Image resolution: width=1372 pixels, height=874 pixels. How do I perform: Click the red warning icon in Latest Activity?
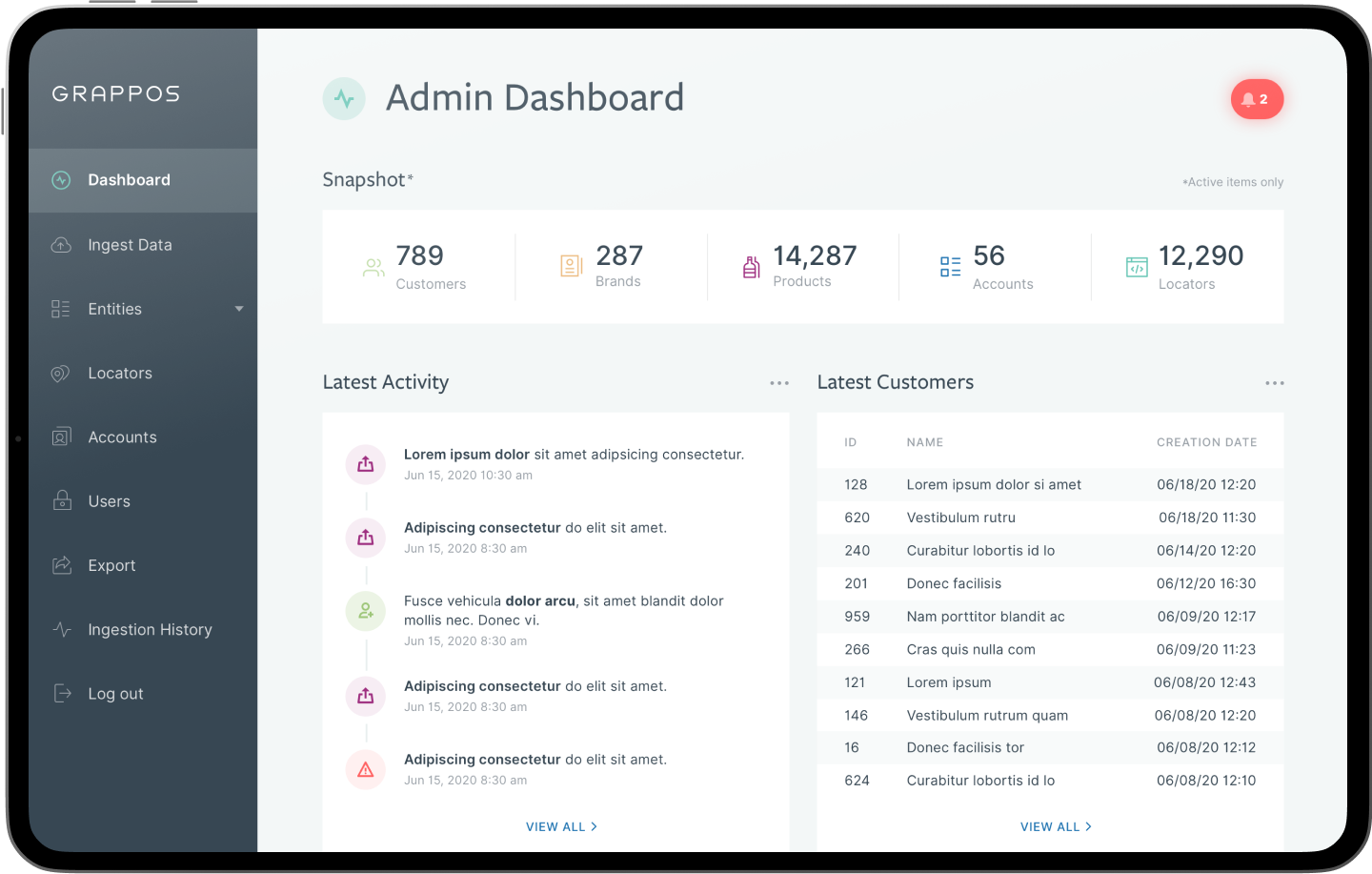[x=365, y=769]
